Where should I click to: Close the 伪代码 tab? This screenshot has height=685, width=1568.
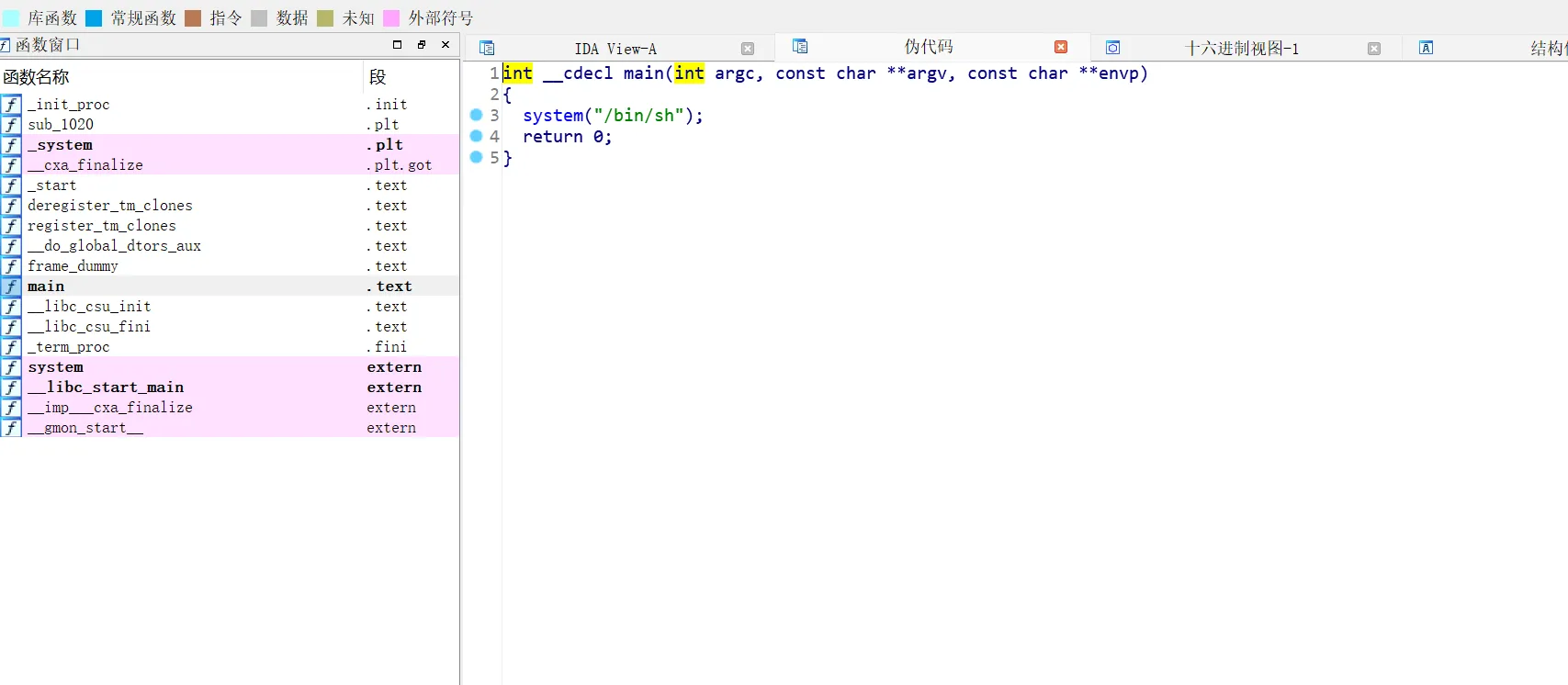click(1061, 47)
